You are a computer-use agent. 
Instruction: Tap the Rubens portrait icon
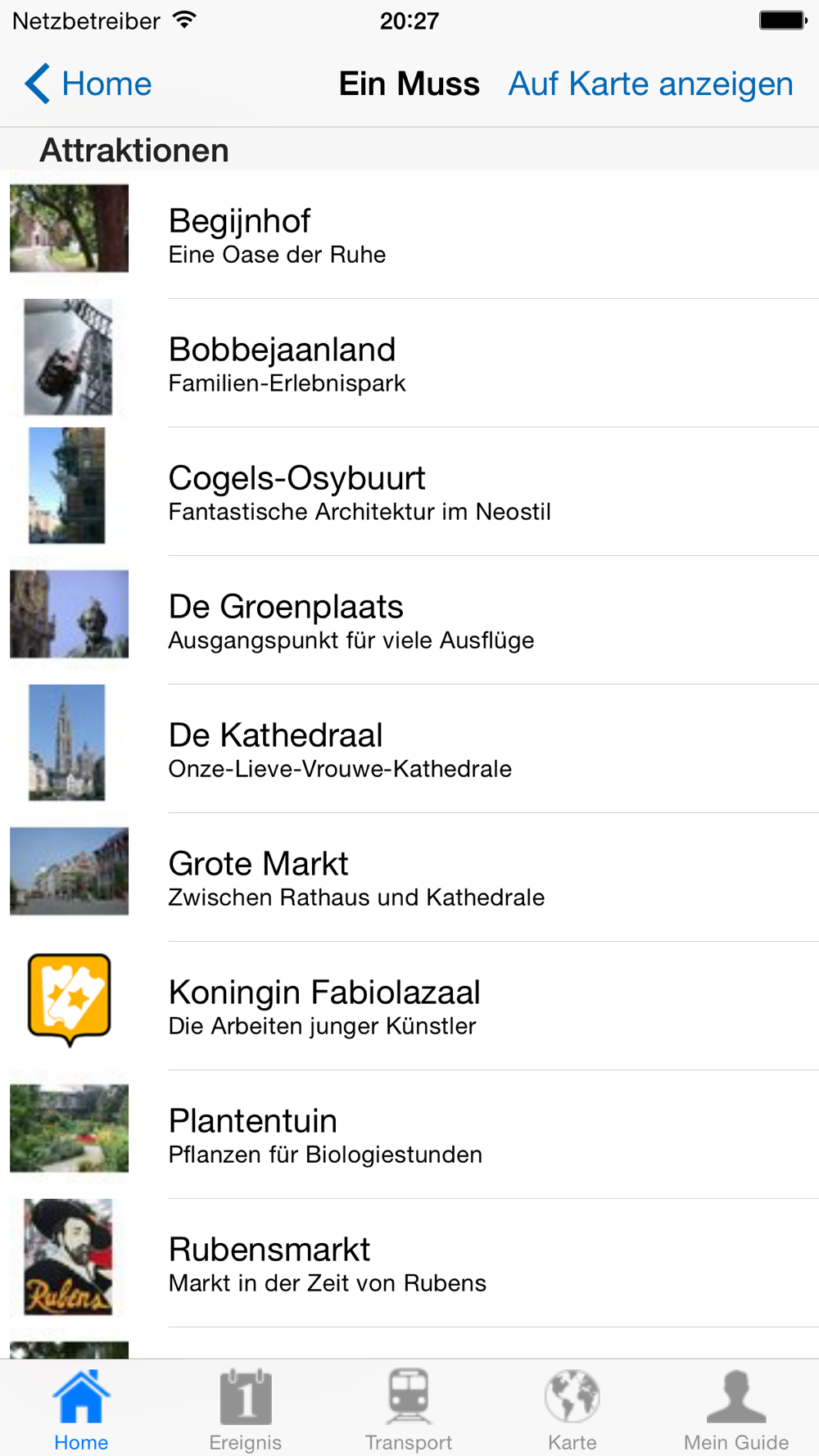(x=69, y=1257)
